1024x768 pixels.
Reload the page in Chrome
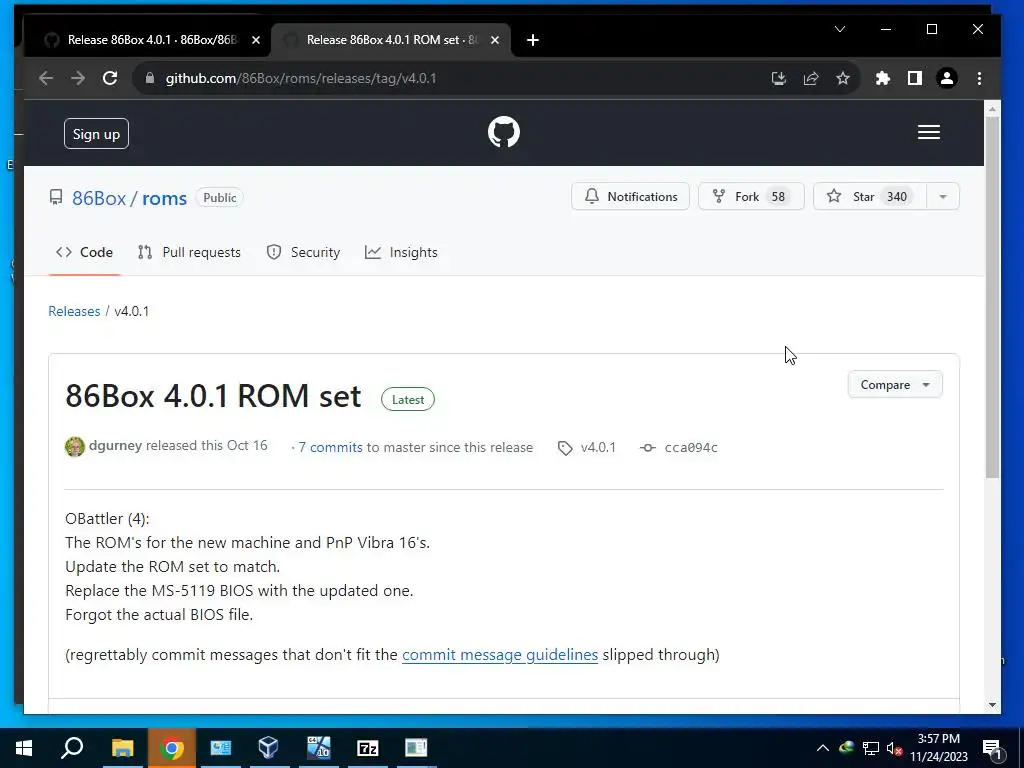point(110,78)
